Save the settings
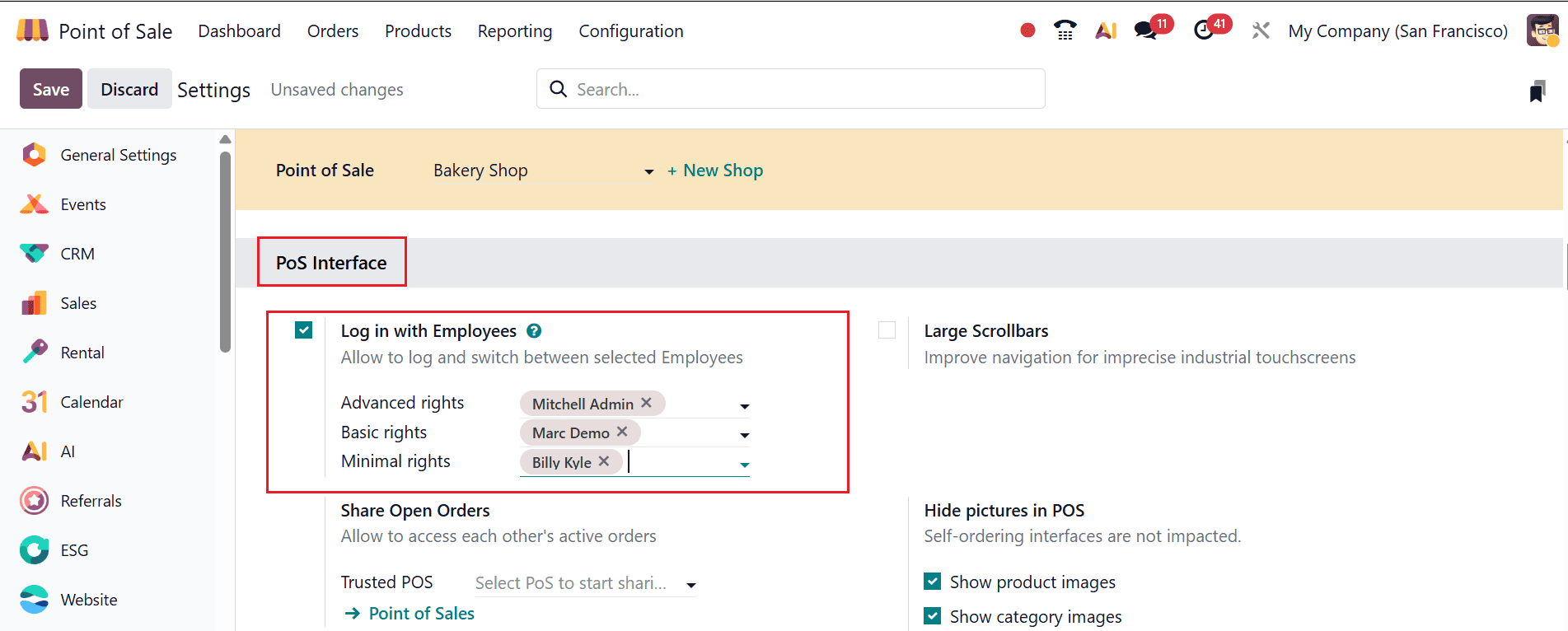Viewport: 1568px width, 631px height. [51, 89]
